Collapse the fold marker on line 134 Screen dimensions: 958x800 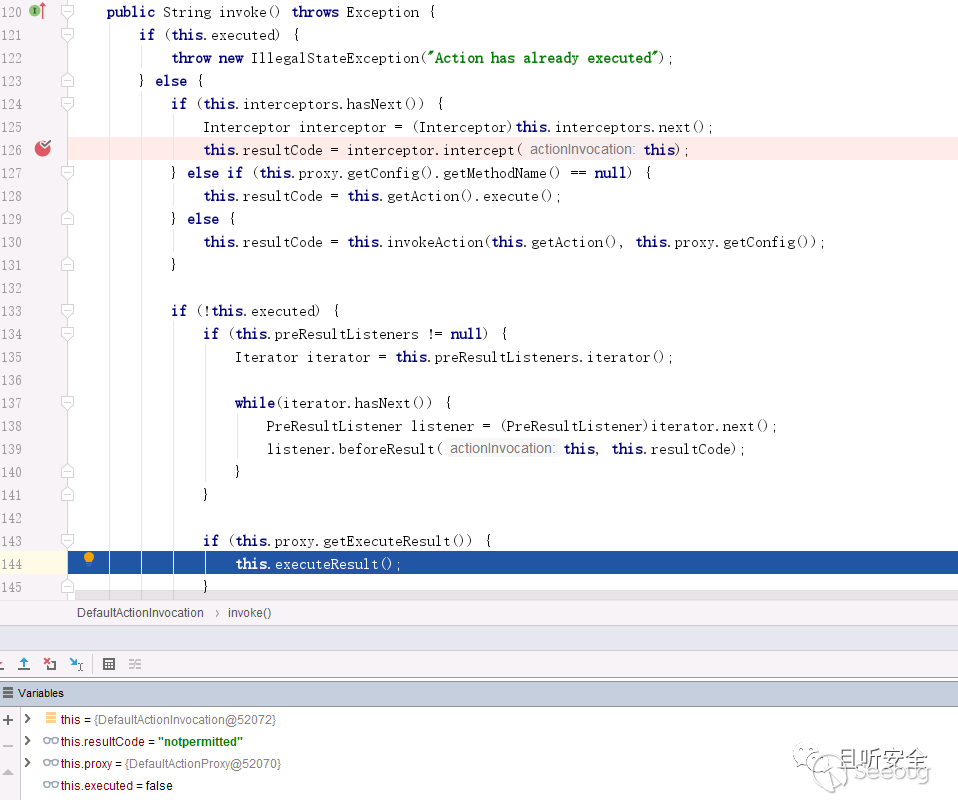pos(68,334)
